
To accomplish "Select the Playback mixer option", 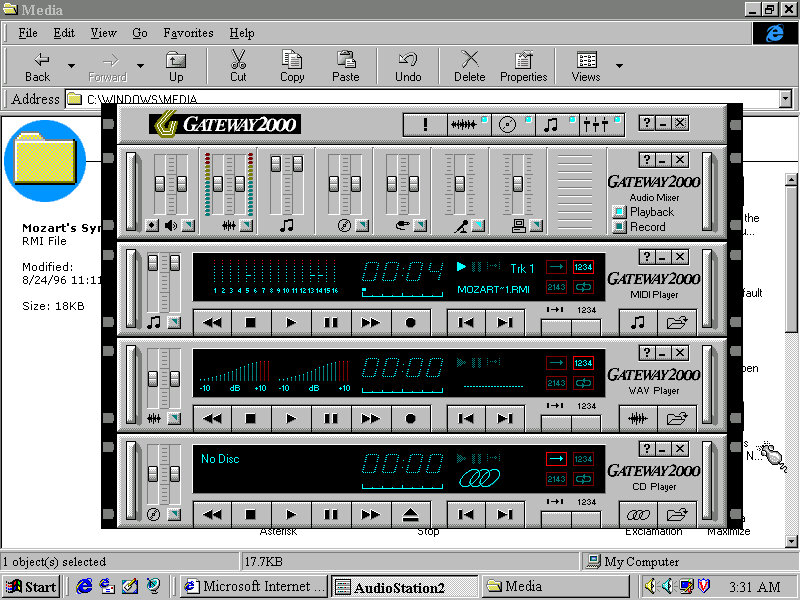I will pyautogui.click(x=619, y=212).
